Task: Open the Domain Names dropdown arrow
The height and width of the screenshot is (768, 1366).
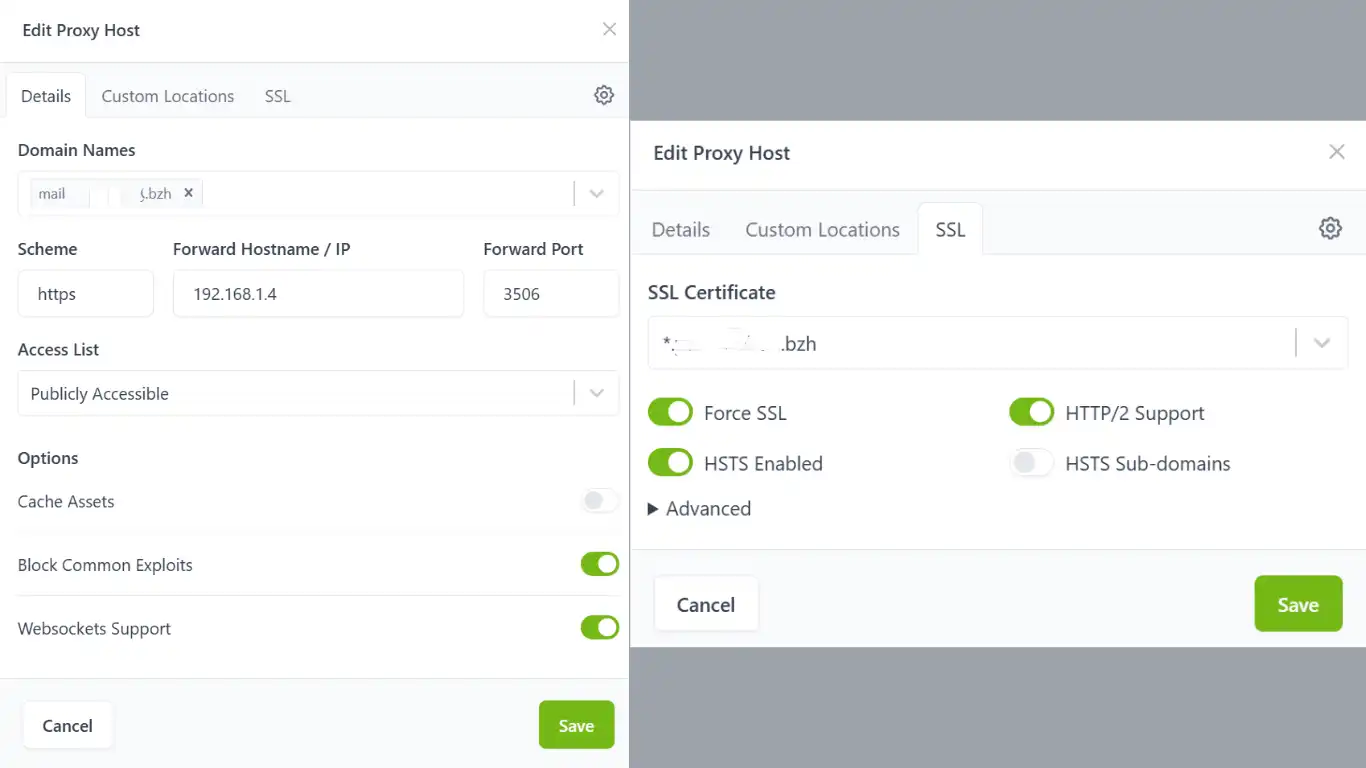Action: point(597,194)
